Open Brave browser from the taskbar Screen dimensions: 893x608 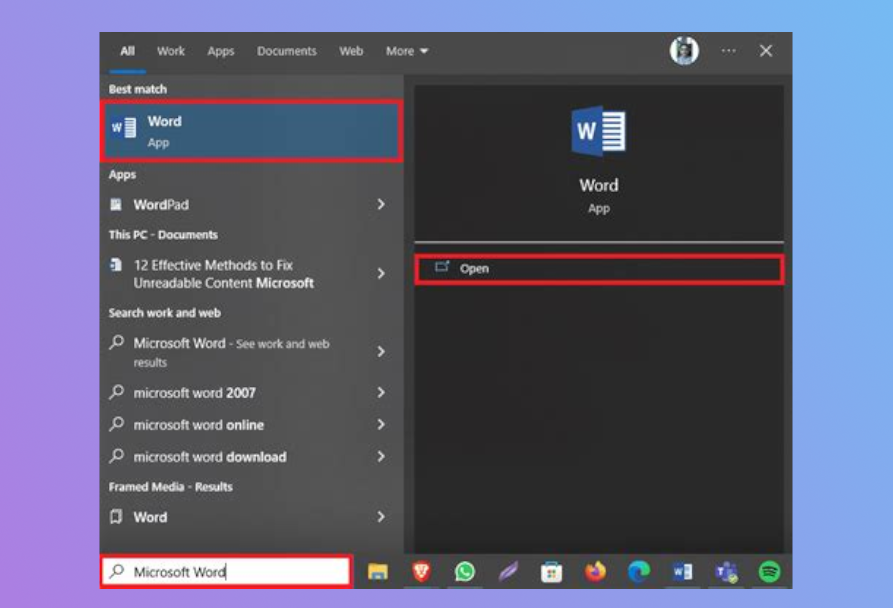(x=421, y=571)
